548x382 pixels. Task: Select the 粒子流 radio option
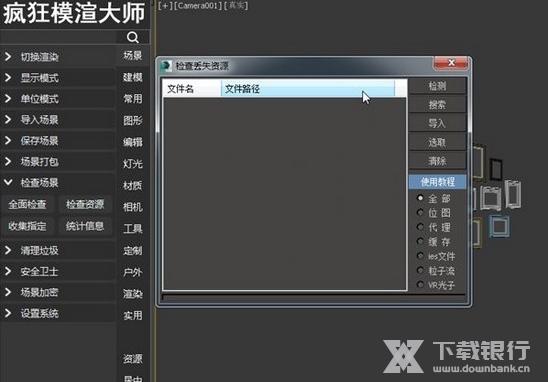[436, 271]
